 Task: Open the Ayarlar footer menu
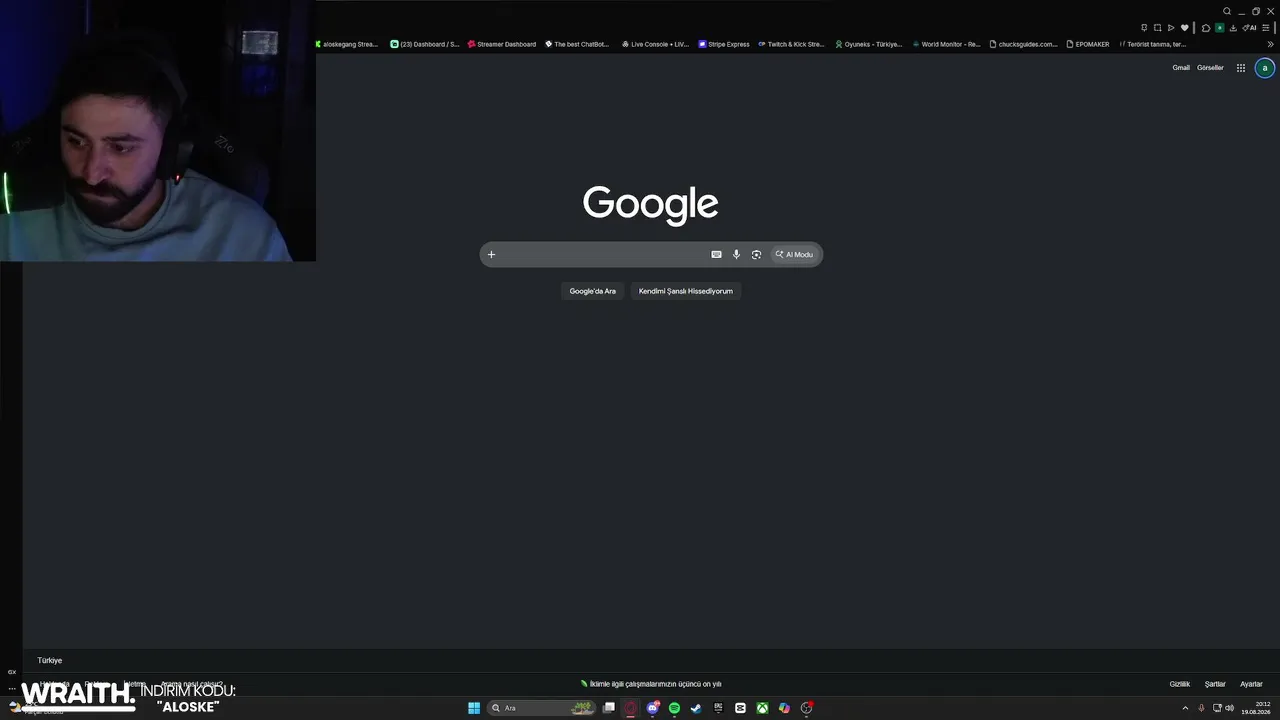pyautogui.click(x=1251, y=684)
